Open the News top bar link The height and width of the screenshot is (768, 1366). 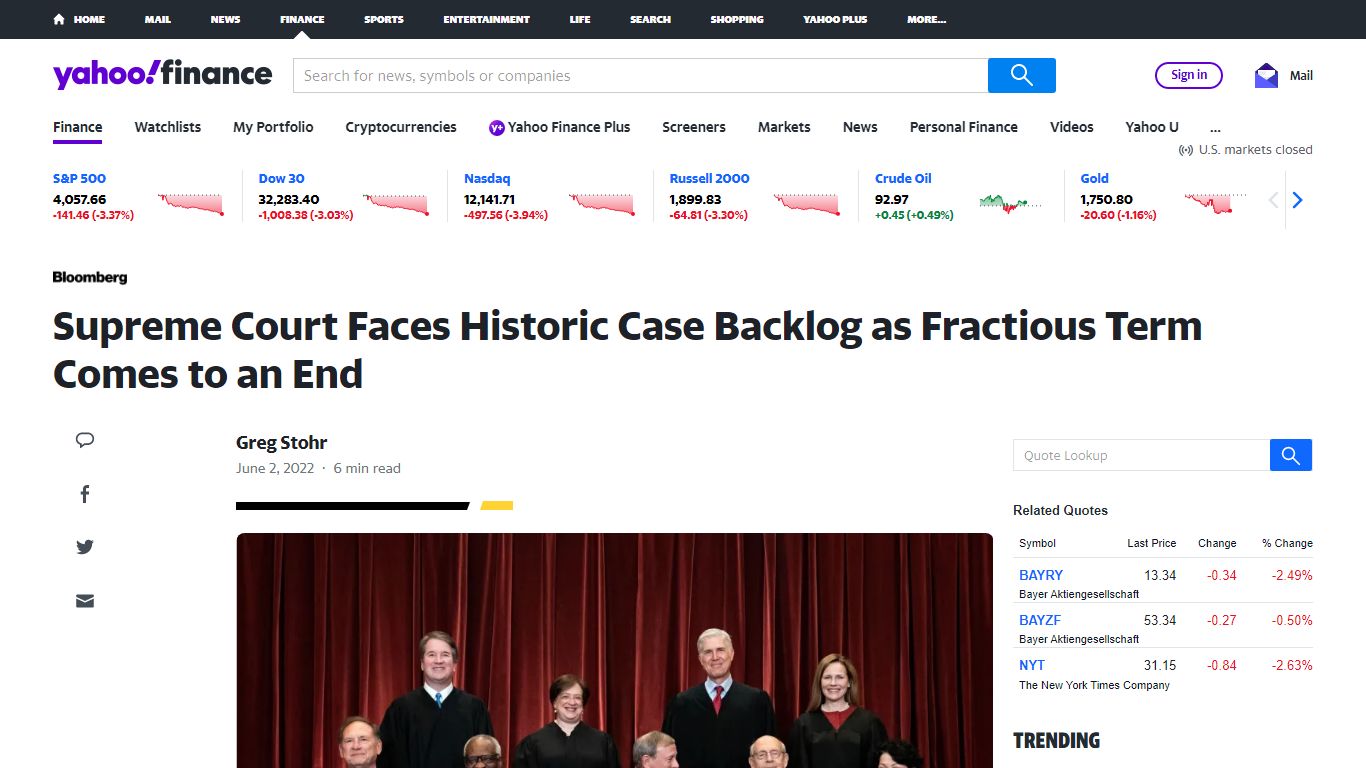click(225, 19)
